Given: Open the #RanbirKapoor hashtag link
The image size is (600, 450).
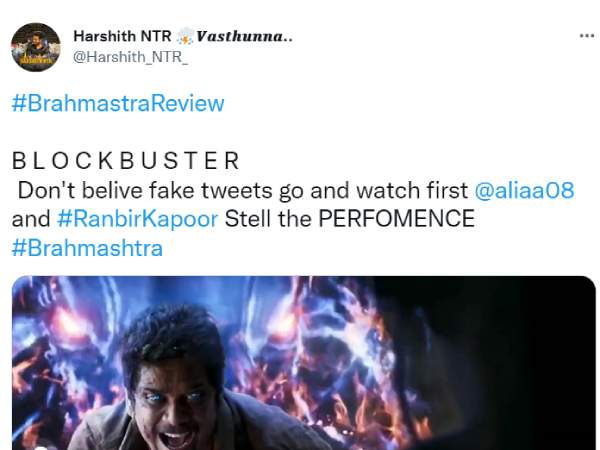Looking at the screenshot, I should [x=137, y=219].
